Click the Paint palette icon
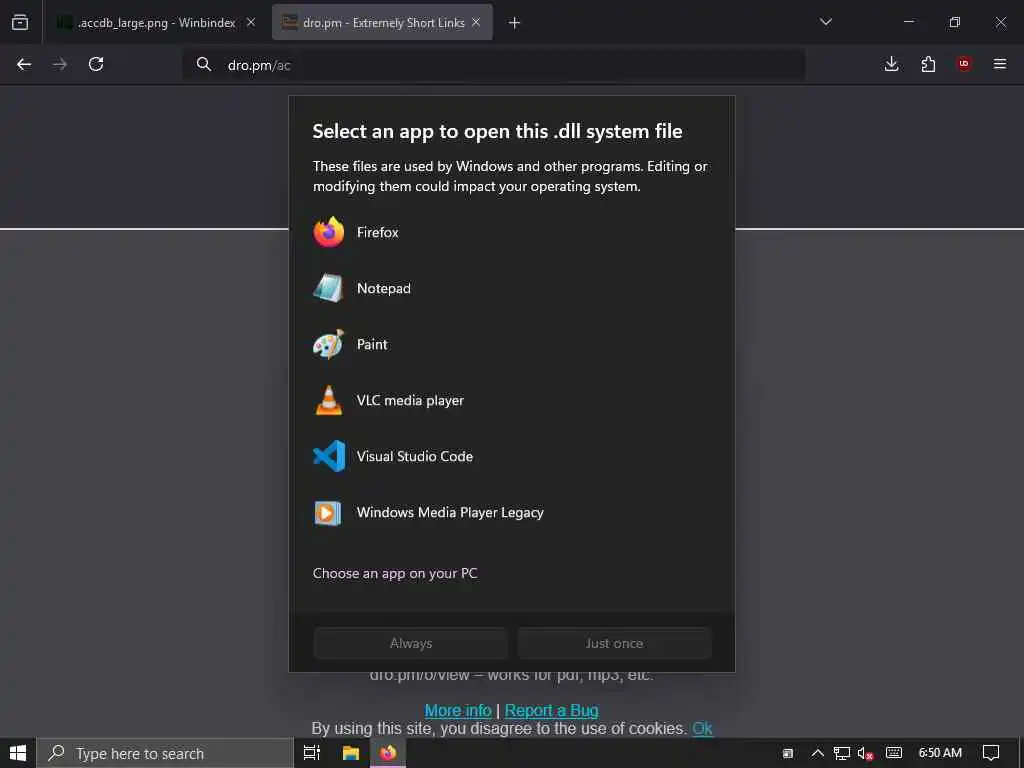 [x=328, y=344]
